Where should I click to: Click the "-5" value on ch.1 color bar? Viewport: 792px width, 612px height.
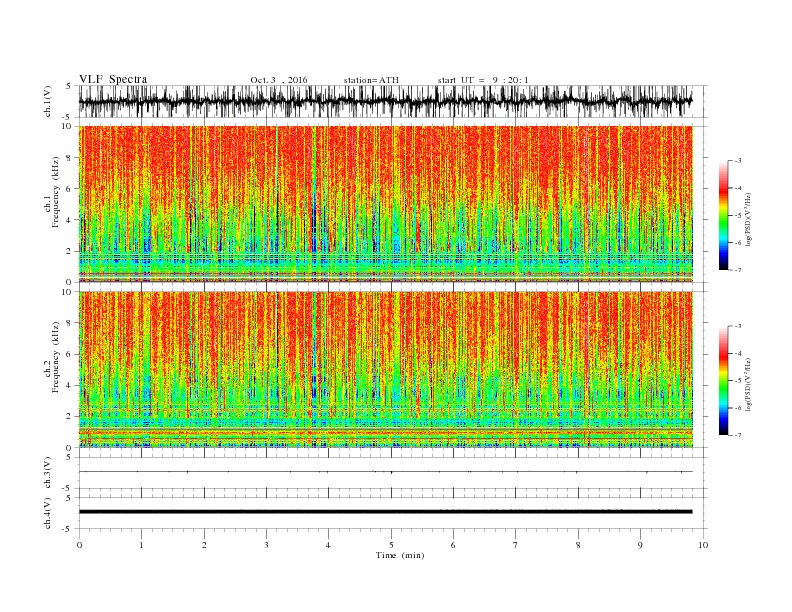(737, 215)
